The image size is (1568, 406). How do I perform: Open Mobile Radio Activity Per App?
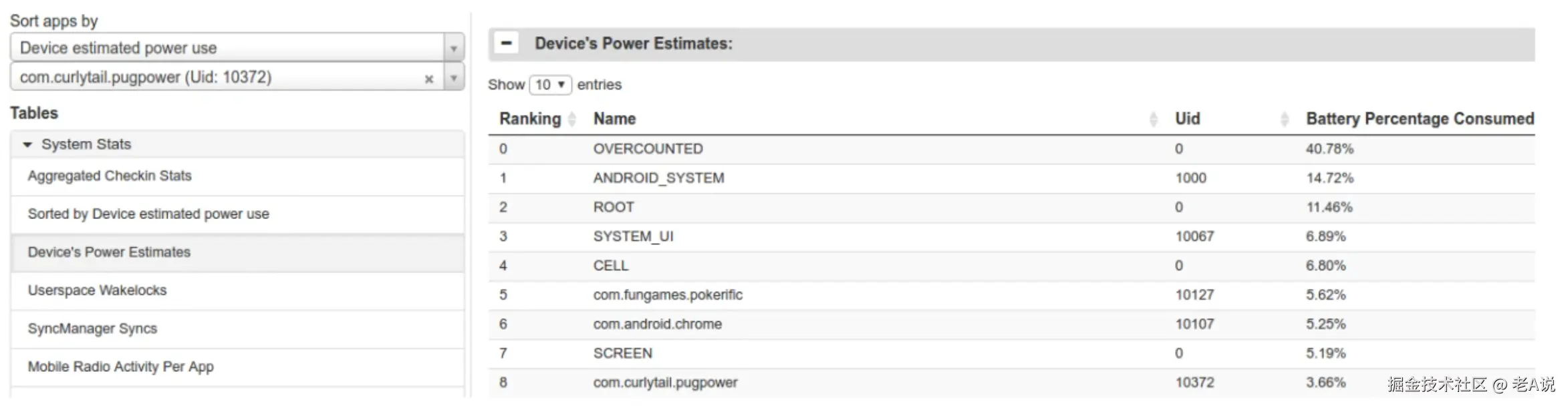click(120, 367)
